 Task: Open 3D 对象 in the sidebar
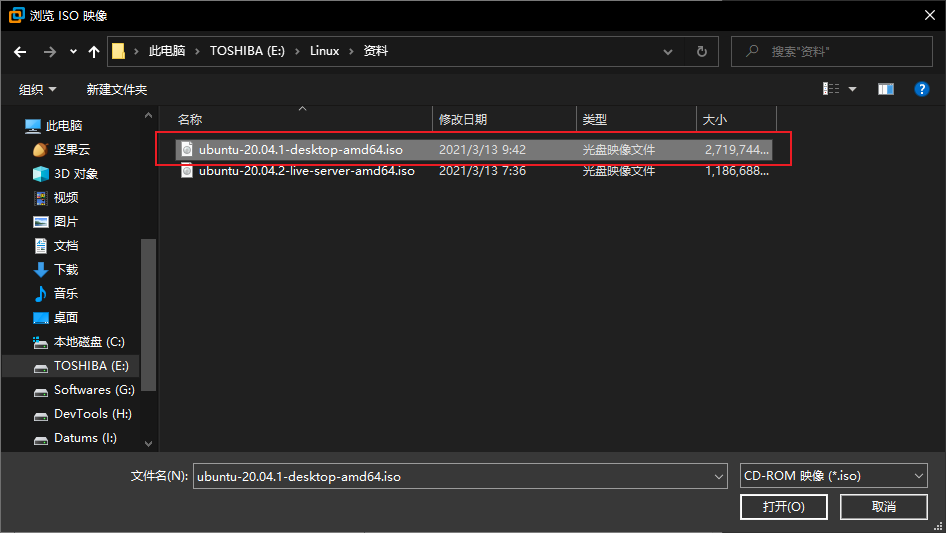click(65, 174)
